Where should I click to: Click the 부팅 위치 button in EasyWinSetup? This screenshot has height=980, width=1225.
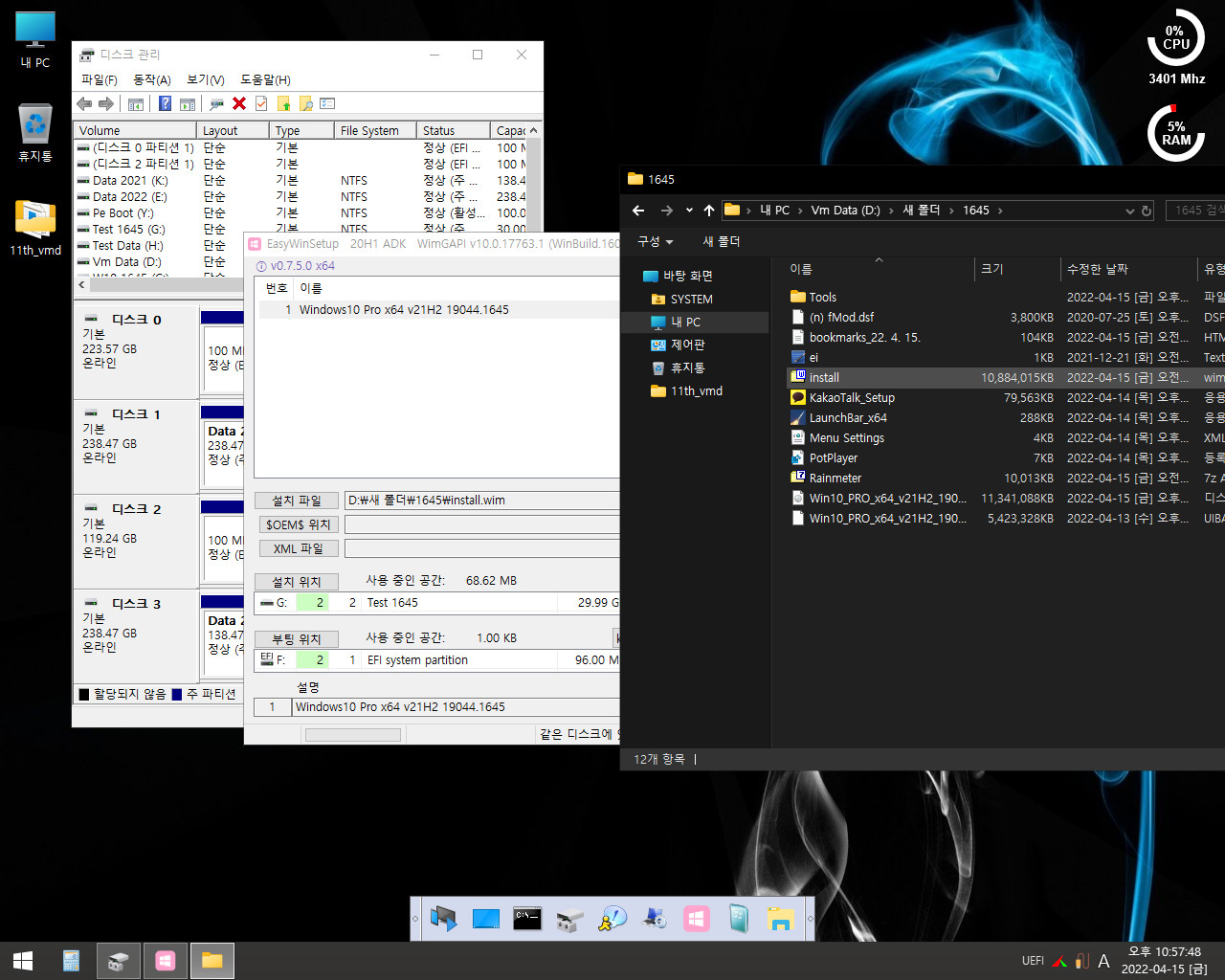point(297,639)
